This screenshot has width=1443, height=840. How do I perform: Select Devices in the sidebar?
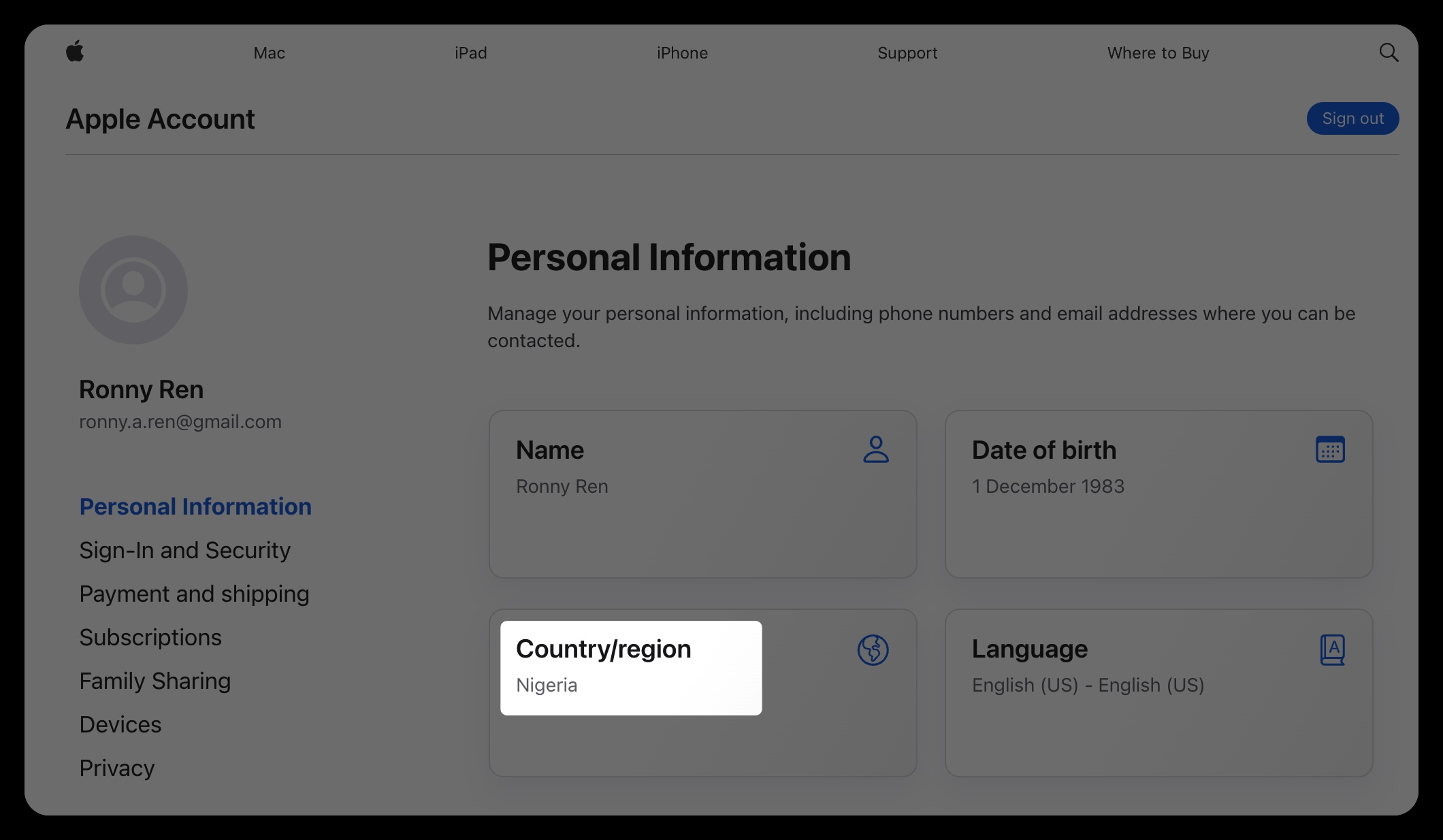120,724
